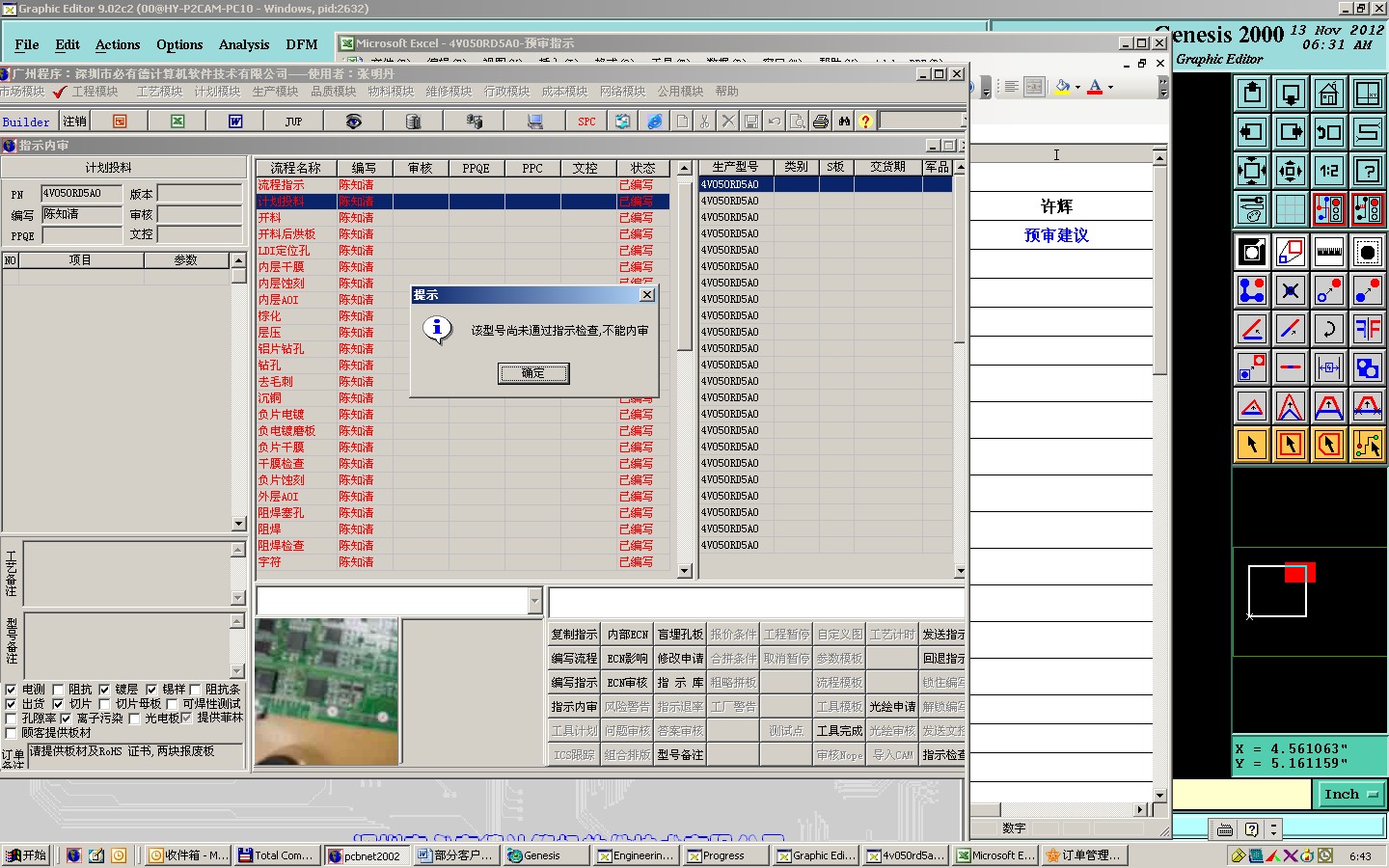Check the 切片母板 checkbox
1389x868 pixels.
click(x=106, y=704)
